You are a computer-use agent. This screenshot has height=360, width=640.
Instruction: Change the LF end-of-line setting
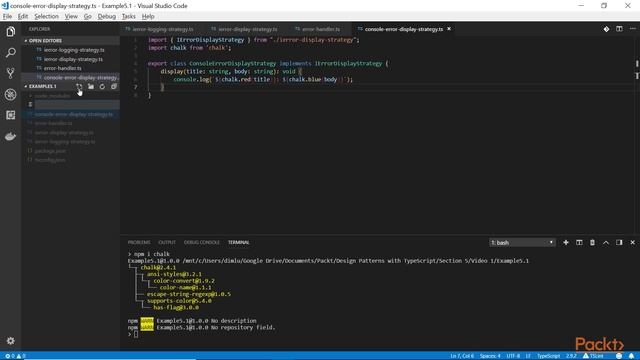(528, 356)
